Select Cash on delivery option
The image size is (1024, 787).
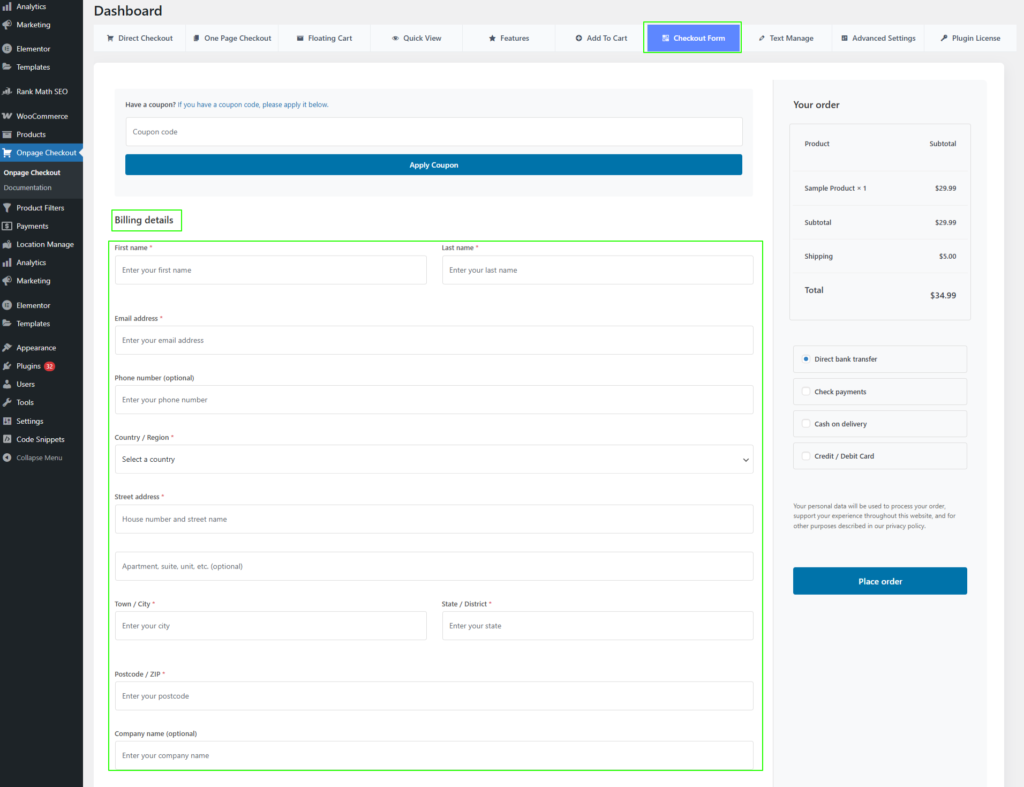pyautogui.click(x=806, y=424)
